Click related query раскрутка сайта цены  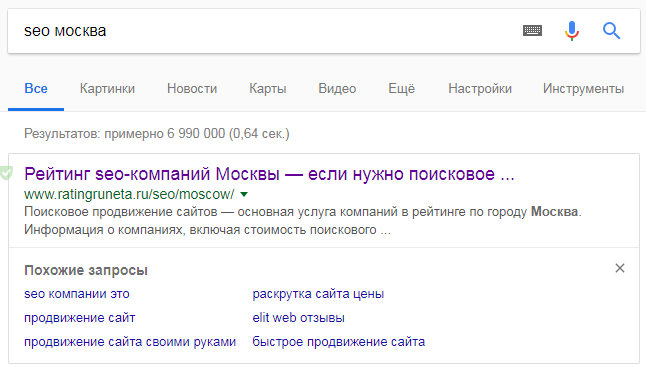point(318,294)
